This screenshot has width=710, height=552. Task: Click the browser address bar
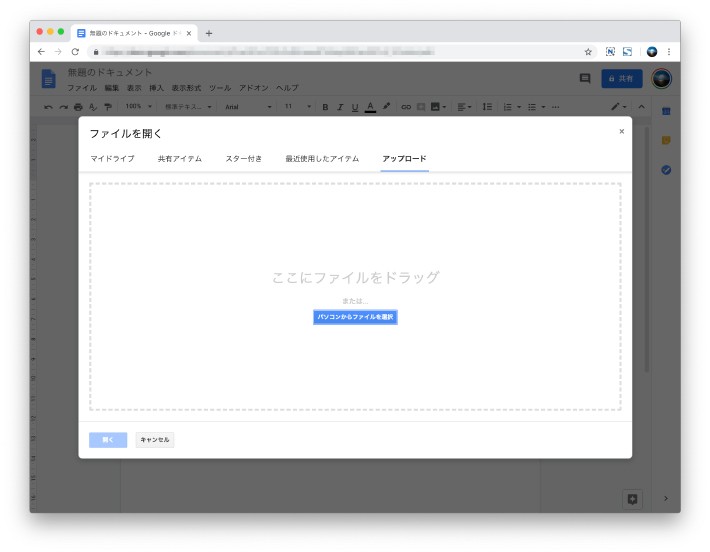pyautogui.click(x=344, y=52)
